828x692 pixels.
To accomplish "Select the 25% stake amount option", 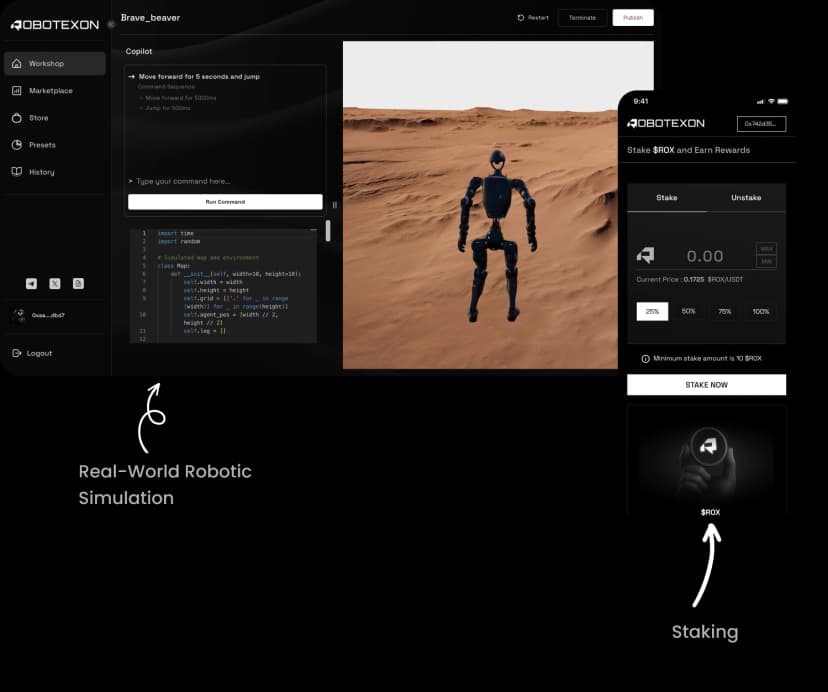I will (652, 311).
